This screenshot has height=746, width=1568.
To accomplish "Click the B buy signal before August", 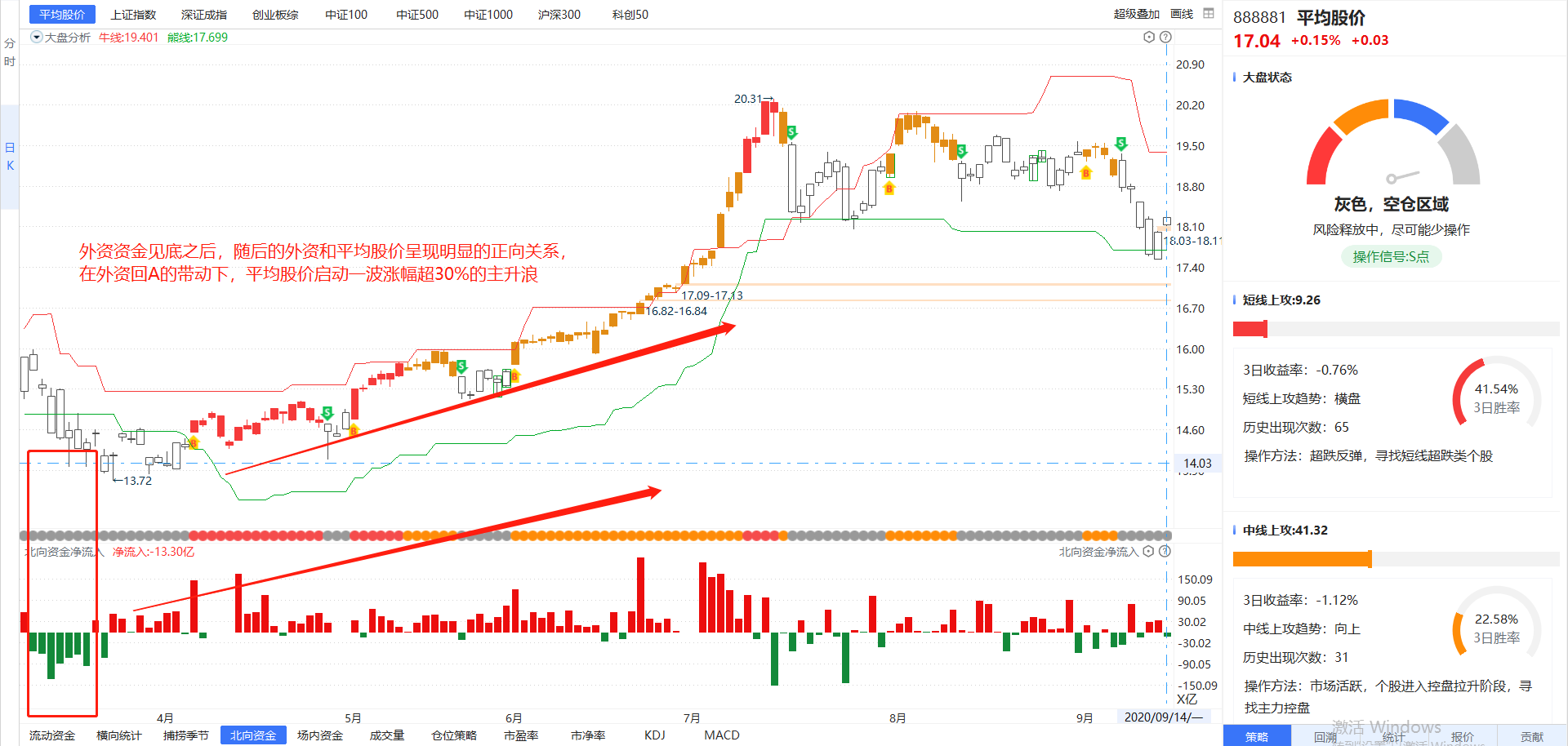I will (889, 189).
